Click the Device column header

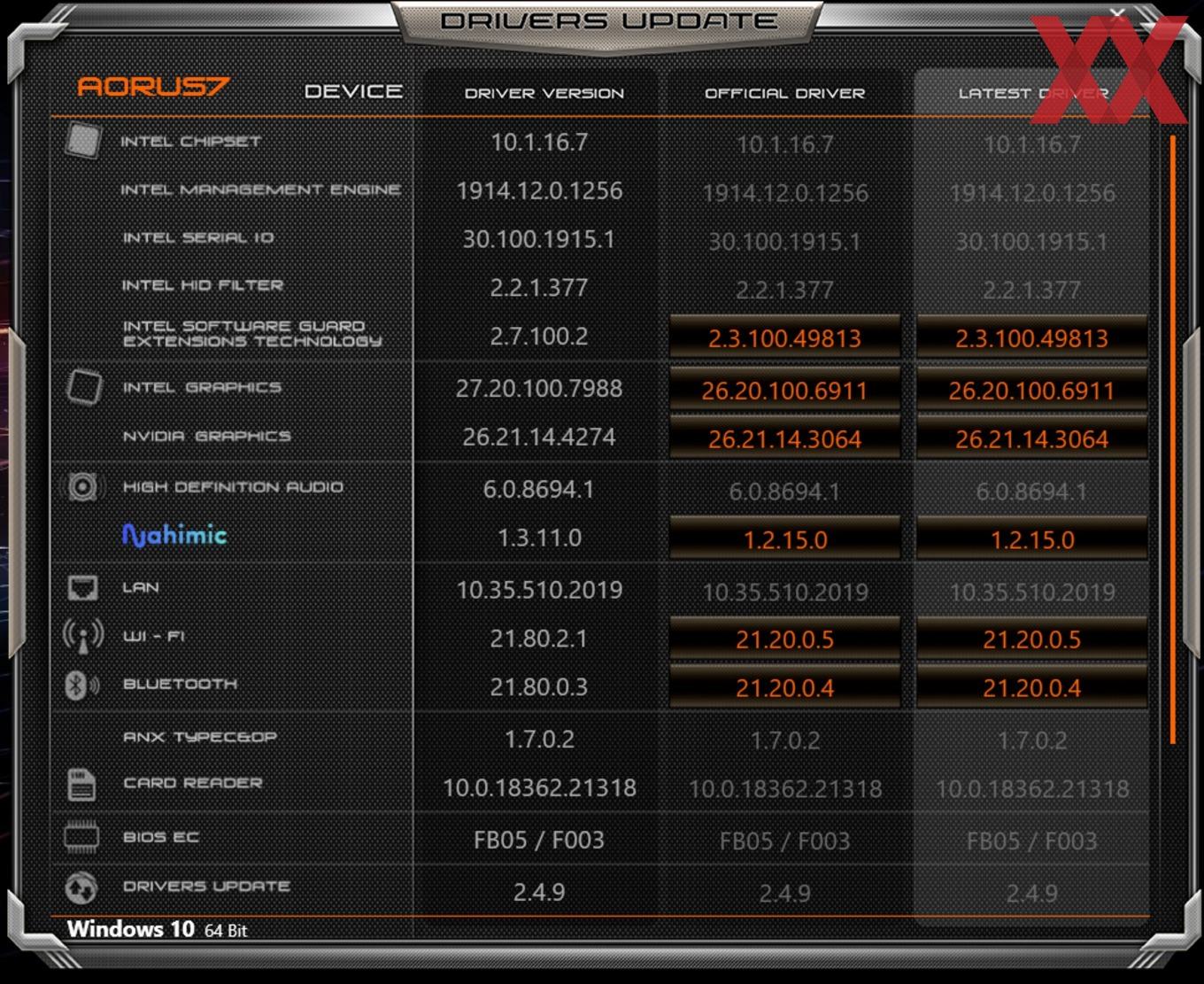[353, 91]
